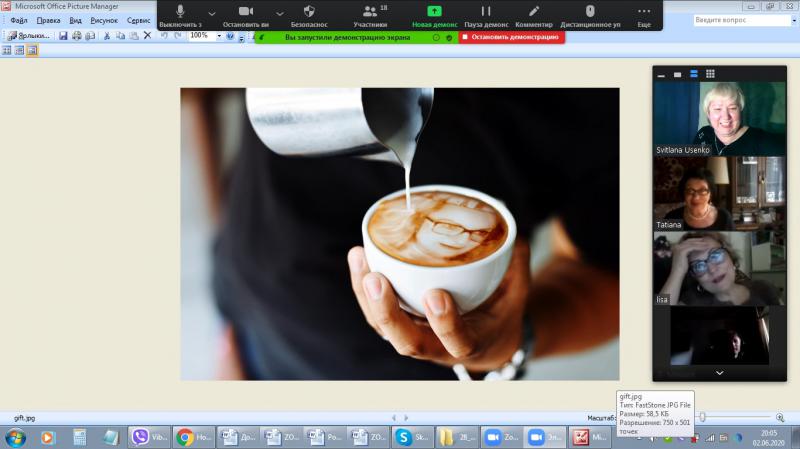Open Дистанционное управление remote control
This screenshot has height=449, width=800.
coord(590,15)
